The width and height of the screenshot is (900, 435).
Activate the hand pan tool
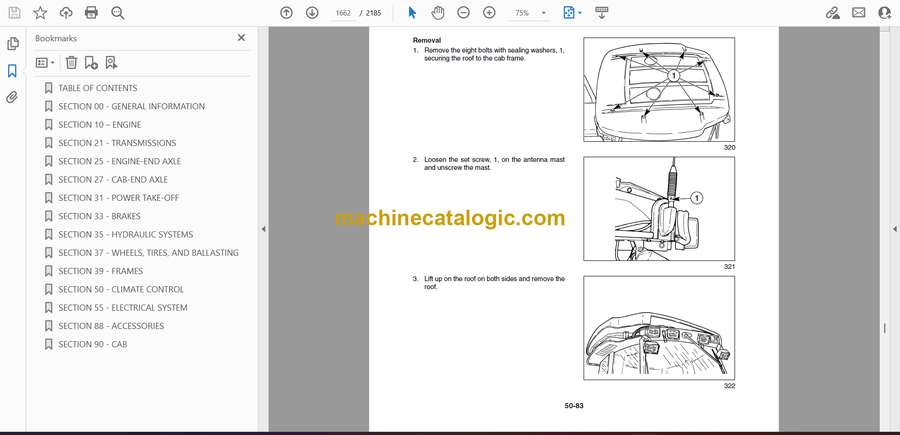coord(438,13)
